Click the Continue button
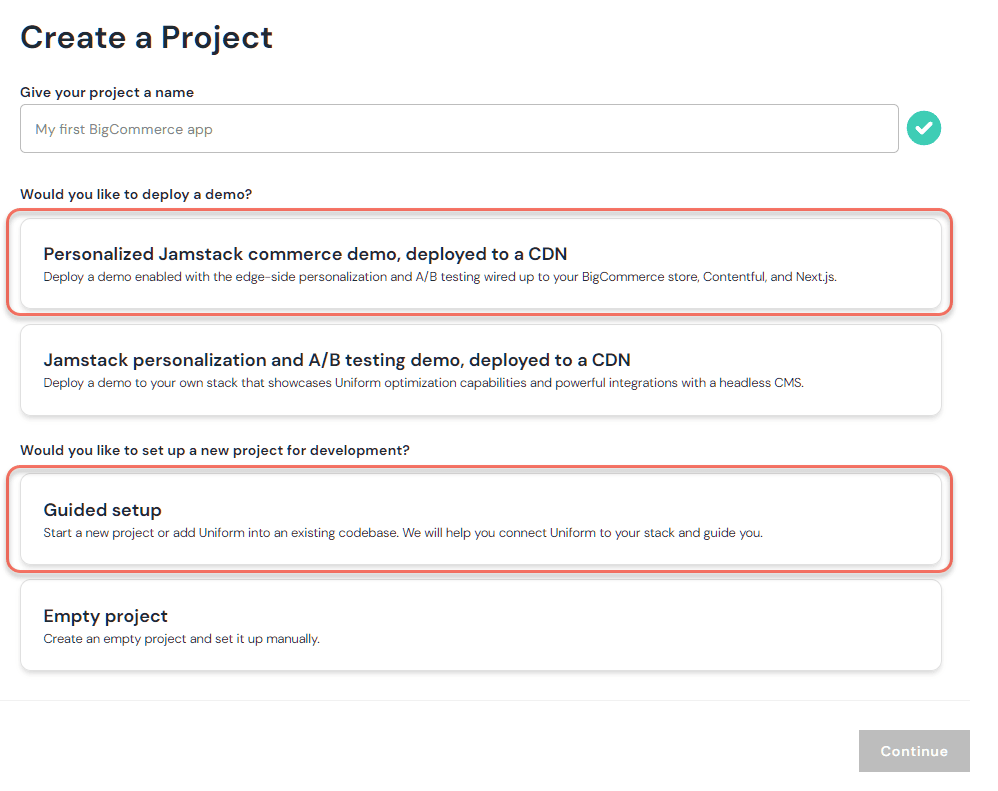Image resolution: width=998 pixels, height=791 pixels. 913,750
